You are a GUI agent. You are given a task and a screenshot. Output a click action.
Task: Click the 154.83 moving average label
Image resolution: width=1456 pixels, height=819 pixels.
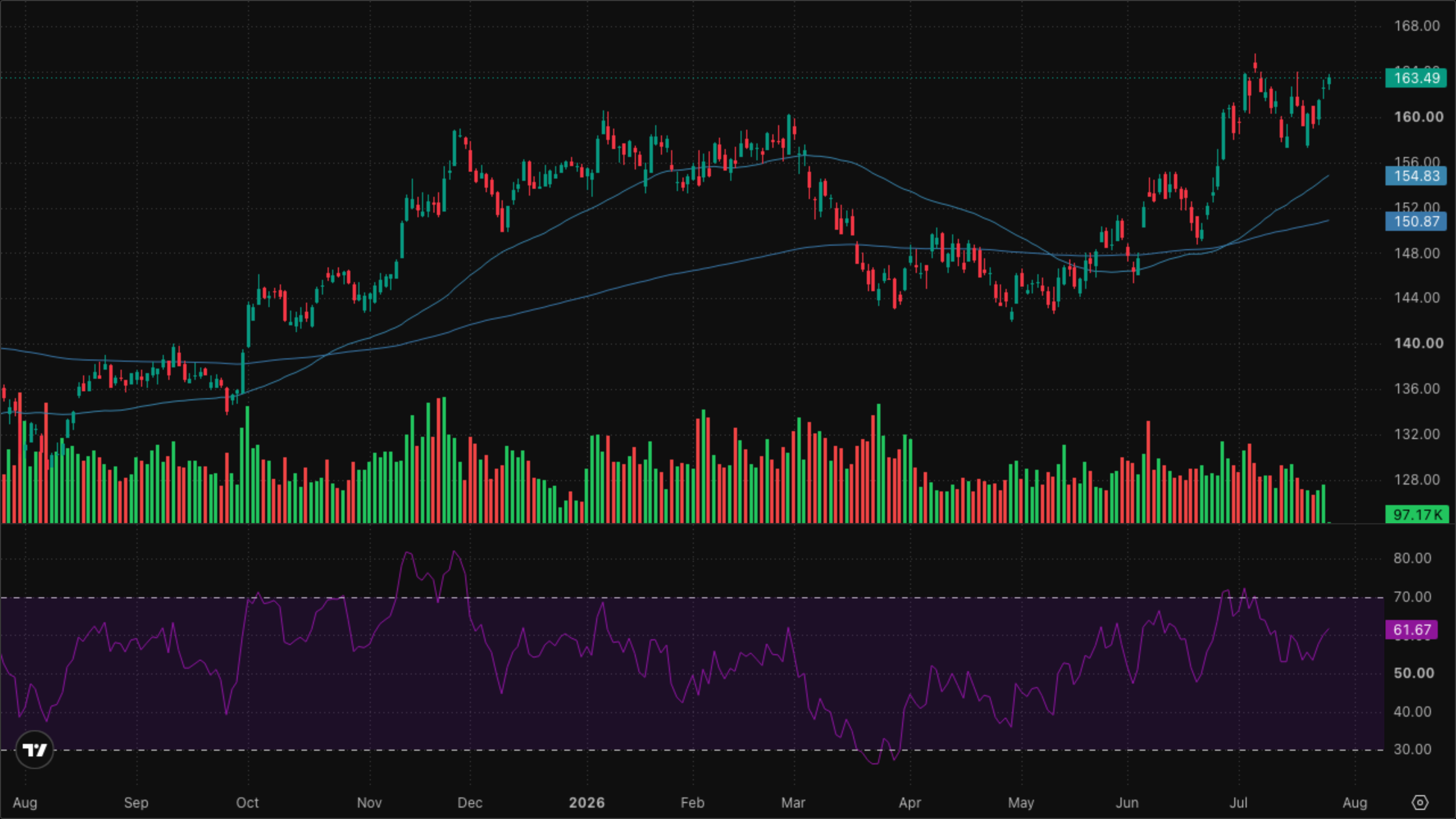[x=1416, y=176]
